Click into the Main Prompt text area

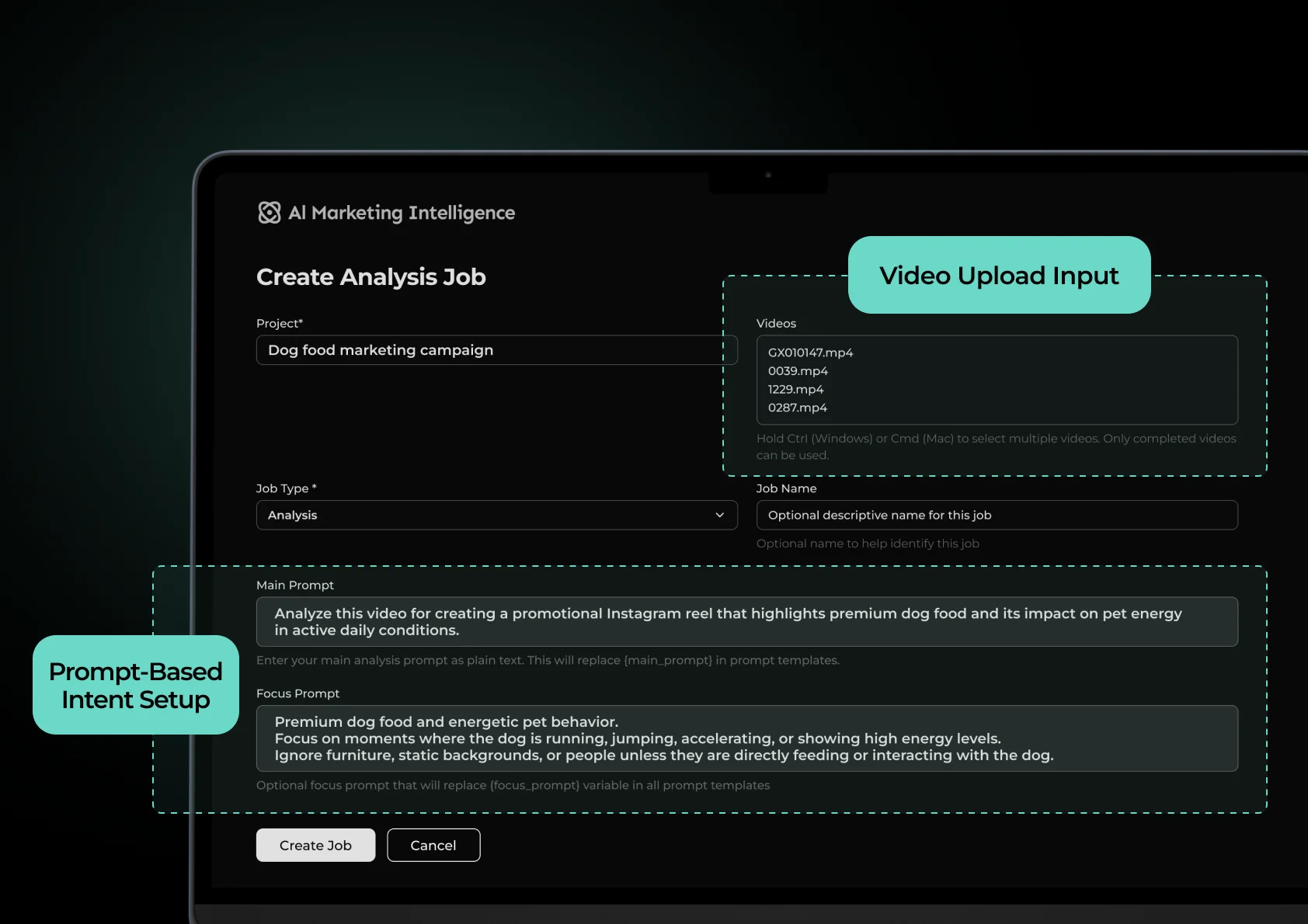click(747, 622)
